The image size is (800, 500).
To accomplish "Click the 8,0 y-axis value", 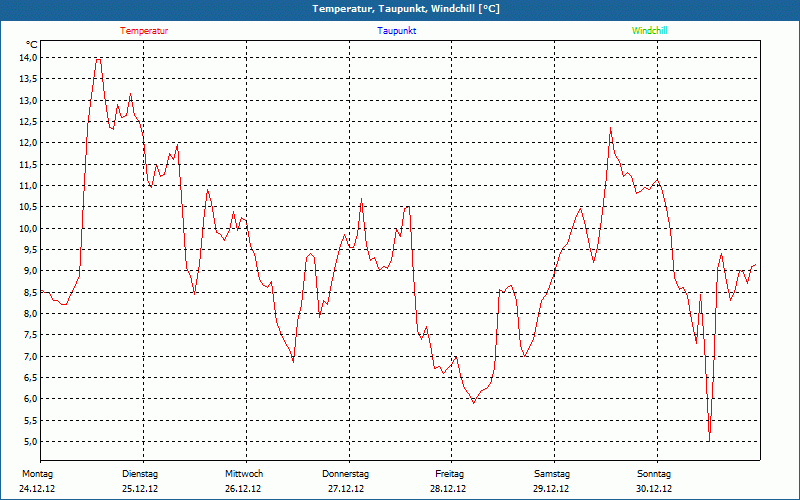I will click(31, 314).
